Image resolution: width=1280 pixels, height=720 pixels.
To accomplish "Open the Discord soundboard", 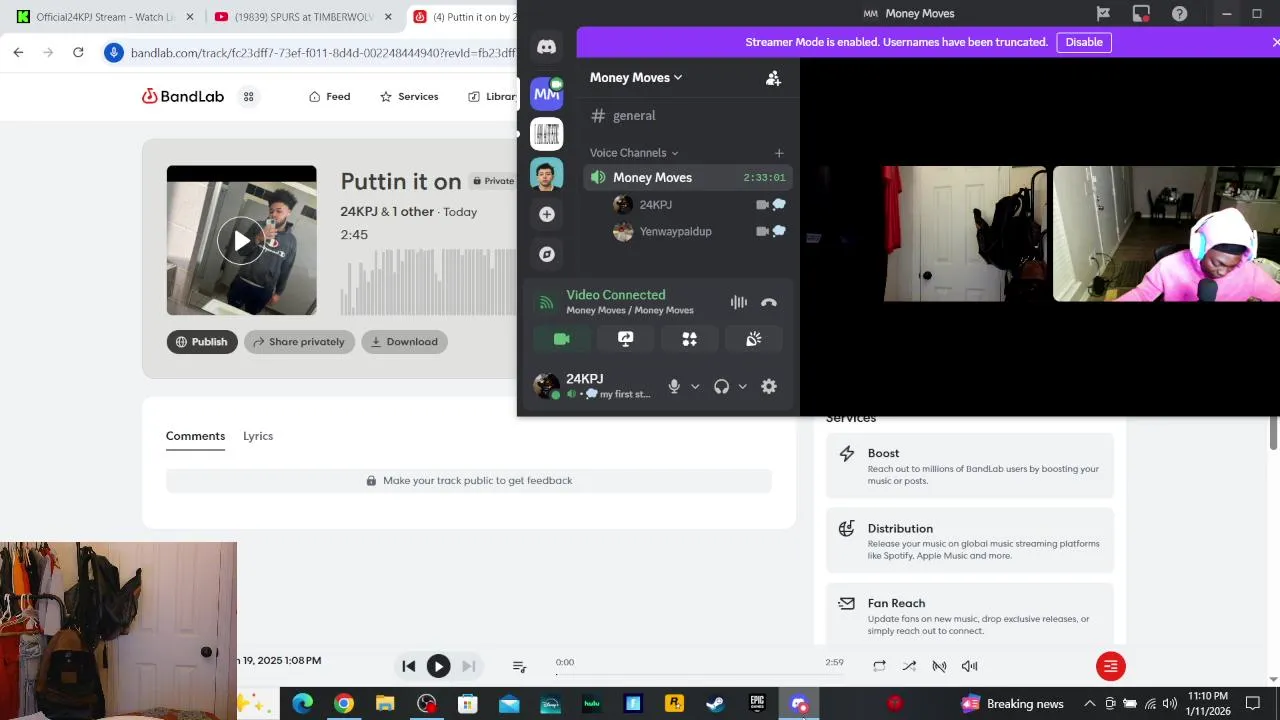I will click(x=754, y=339).
